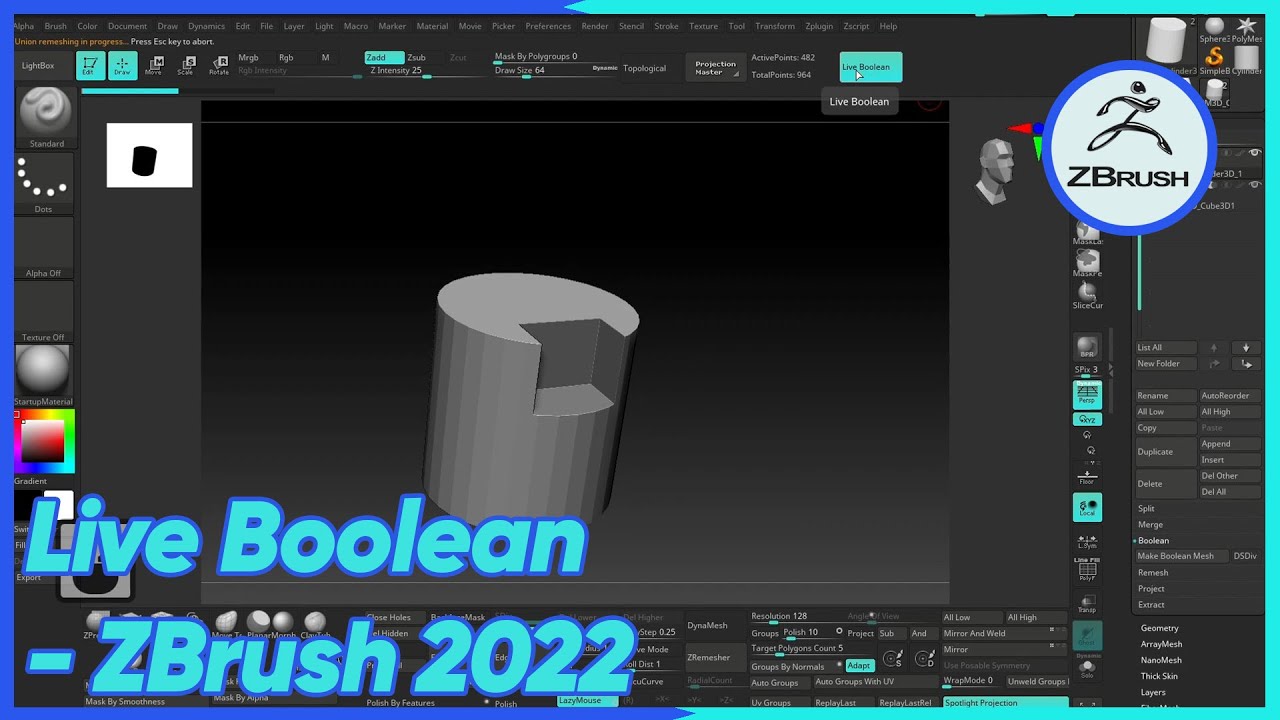This screenshot has width=1280, height=720.
Task: Click the white alpha preview thumbnail
Action: click(x=149, y=155)
